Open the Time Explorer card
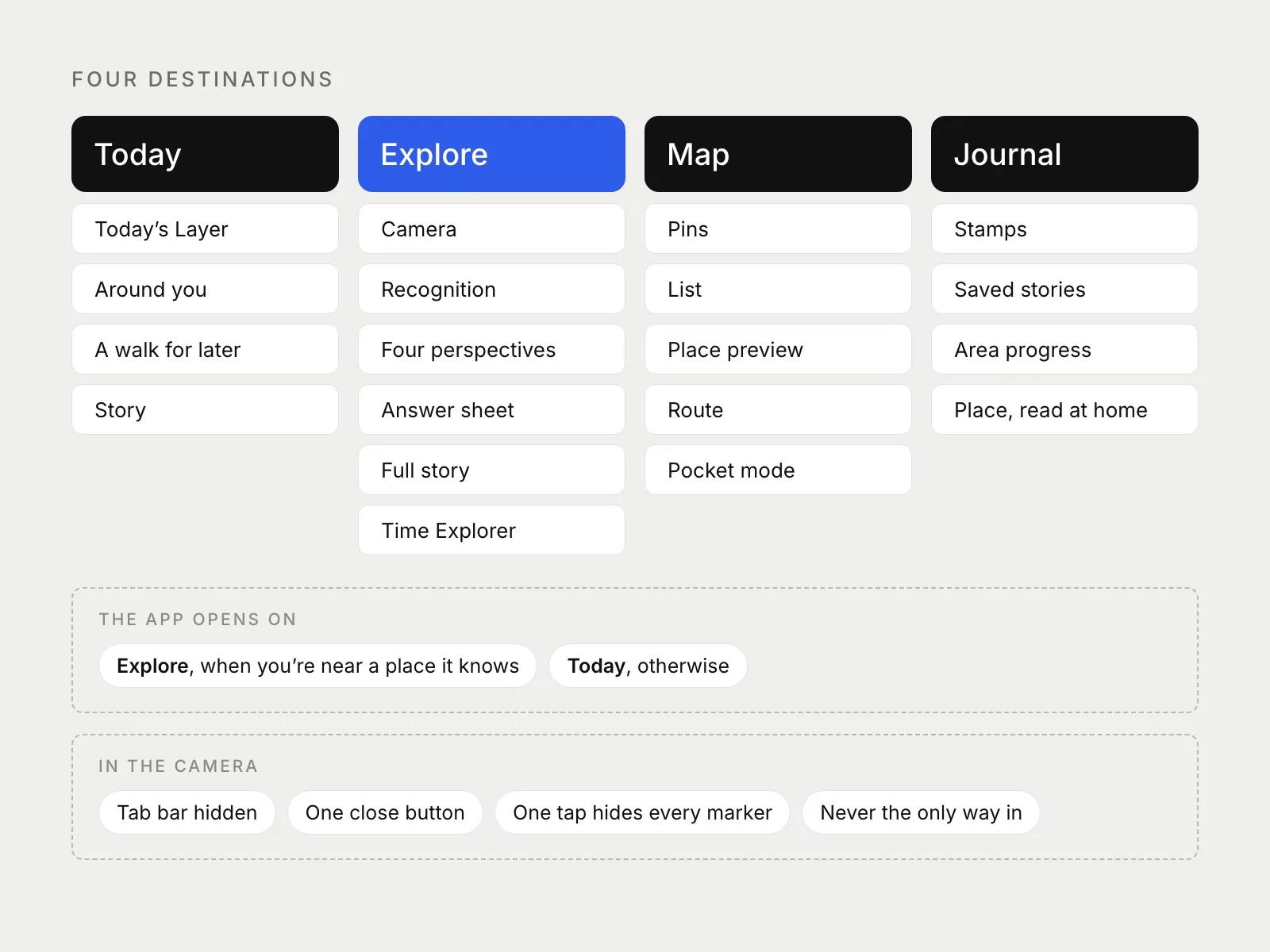Image resolution: width=1270 pixels, height=952 pixels. pos(491,531)
